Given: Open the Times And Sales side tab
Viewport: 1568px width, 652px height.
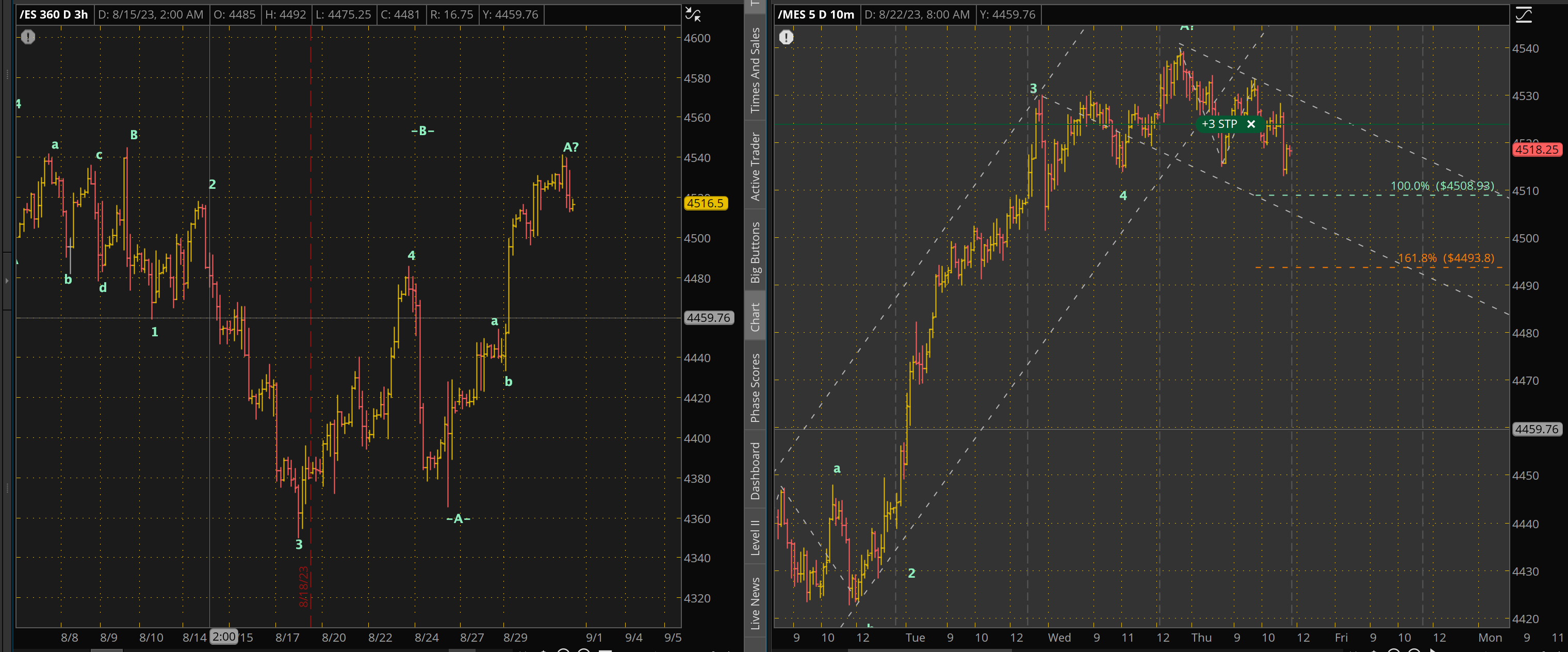Looking at the screenshot, I should 755,70.
